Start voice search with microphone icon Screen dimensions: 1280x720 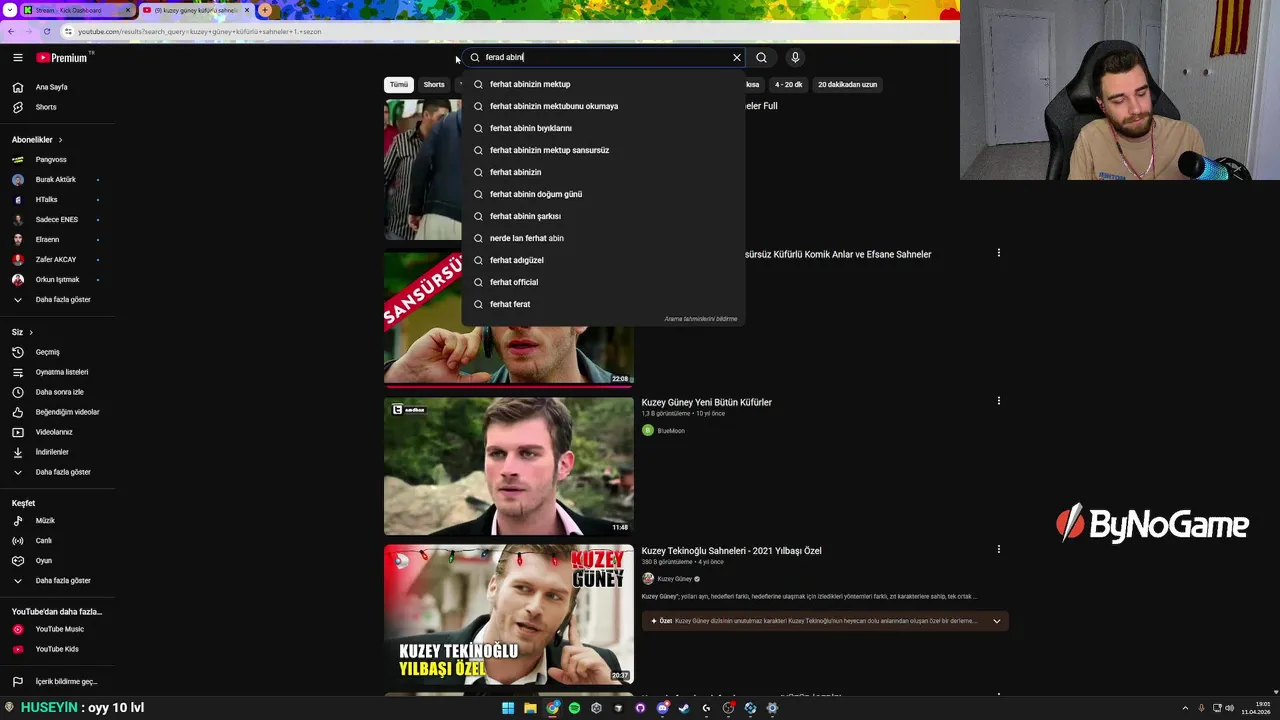(795, 58)
